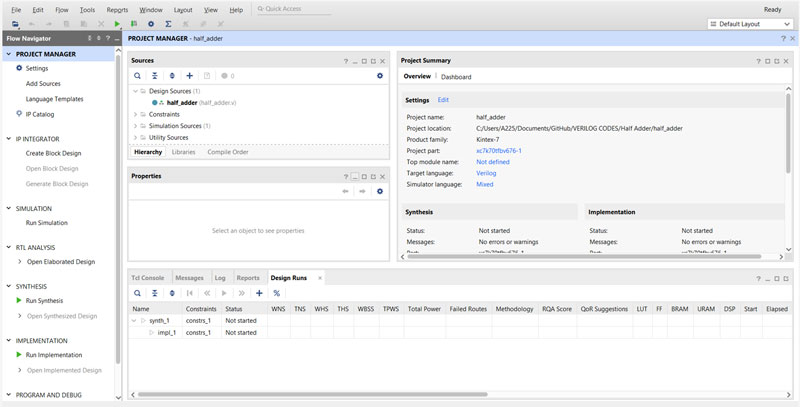Open Settings gear in main toolbar
This screenshot has height=407, width=800.
pos(151,23)
